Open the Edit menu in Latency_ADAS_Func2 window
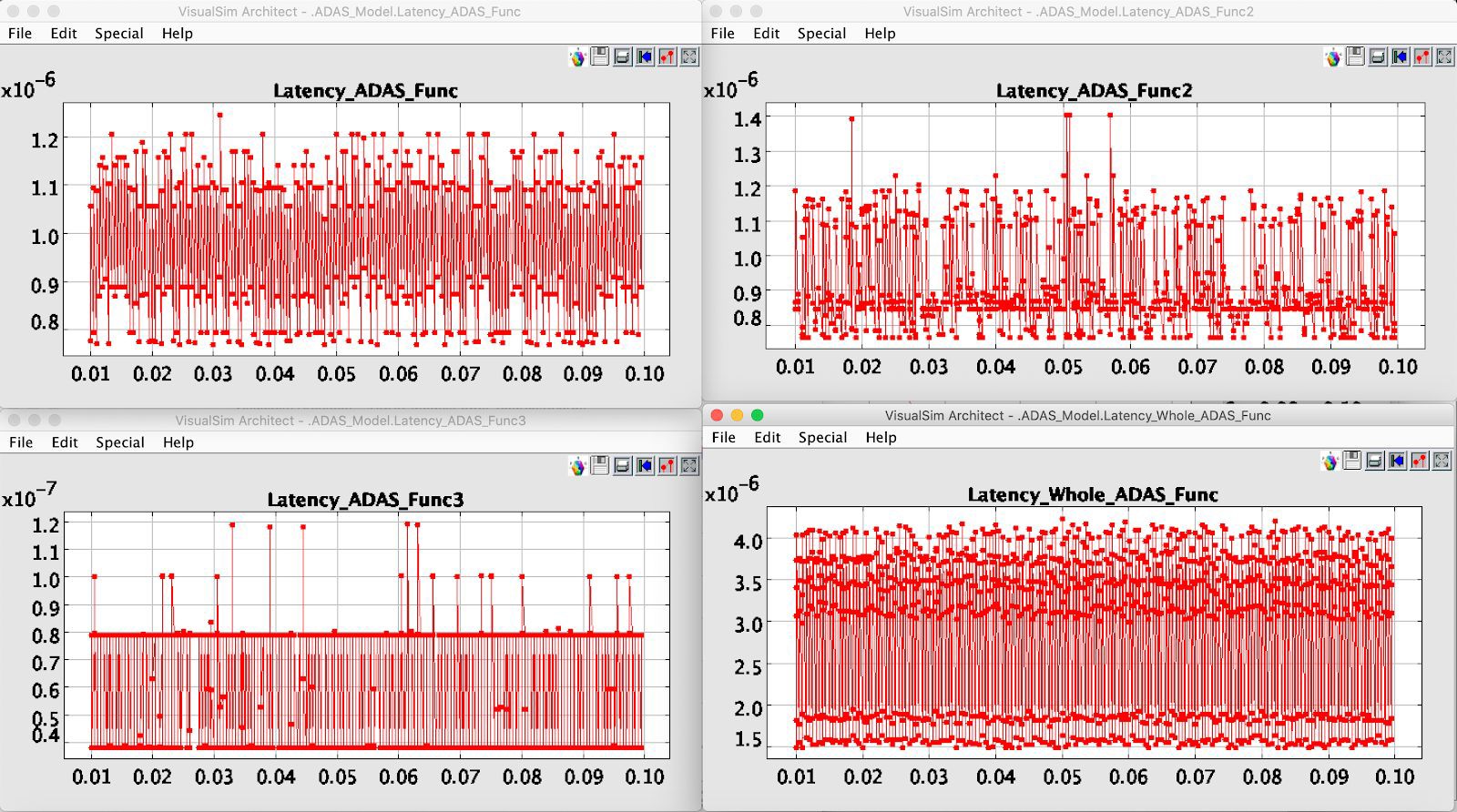Image resolution: width=1457 pixels, height=812 pixels. point(767,33)
